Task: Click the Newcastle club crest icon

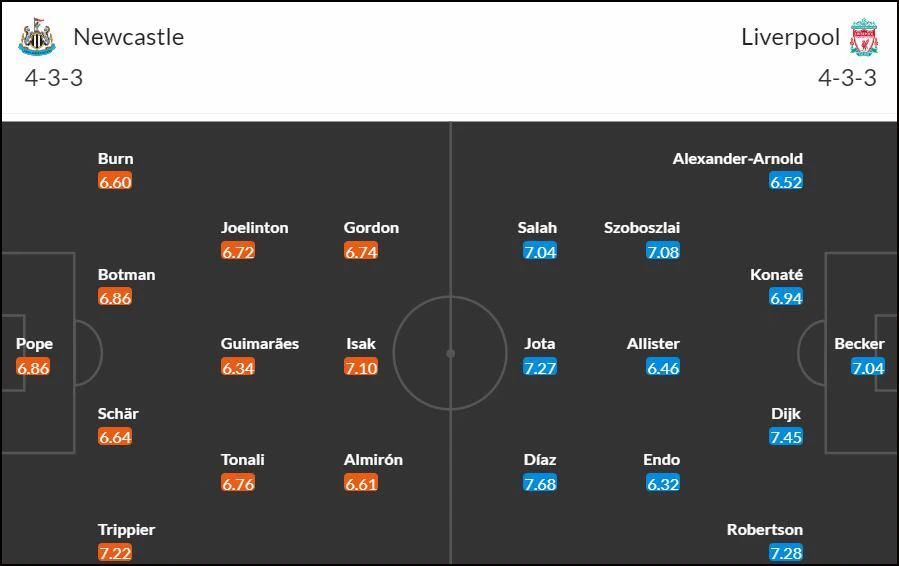Action: [x=37, y=37]
